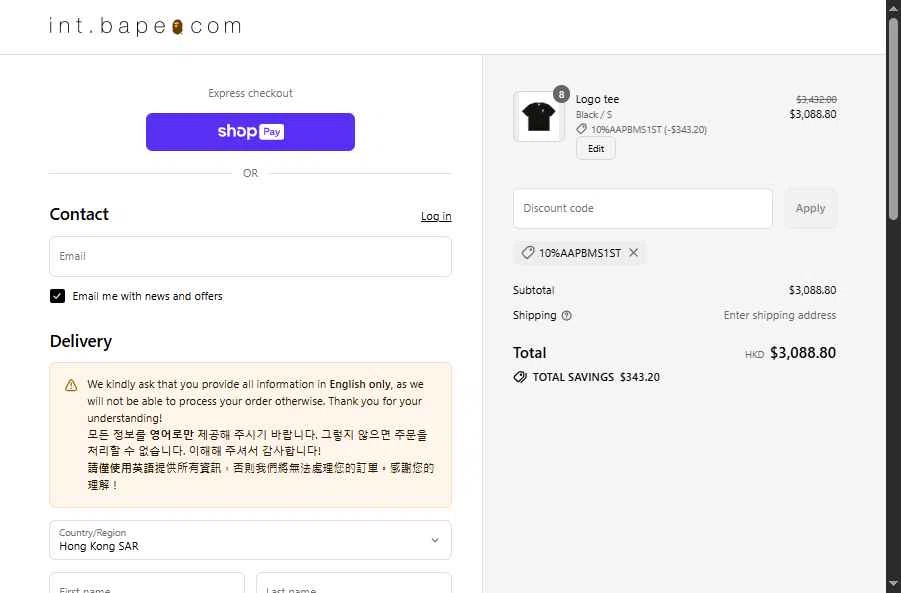Click the TOTAL SAVINGS tag icon
The height and width of the screenshot is (593, 901).
(520, 377)
